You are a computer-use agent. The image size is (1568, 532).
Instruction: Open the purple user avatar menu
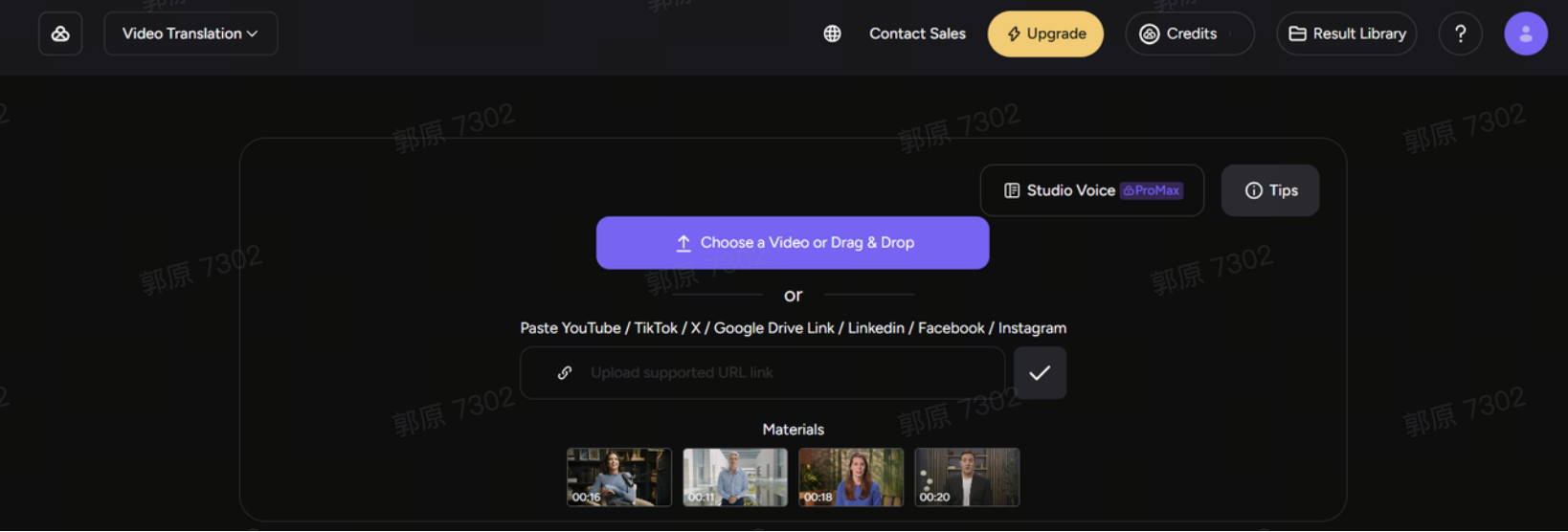point(1525,33)
